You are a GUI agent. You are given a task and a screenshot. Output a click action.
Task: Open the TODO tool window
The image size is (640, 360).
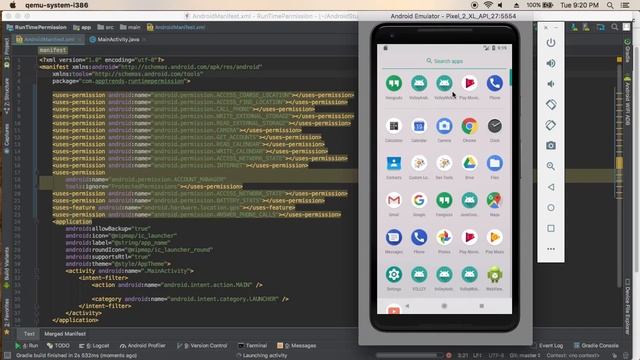pyautogui.click(x=58, y=345)
